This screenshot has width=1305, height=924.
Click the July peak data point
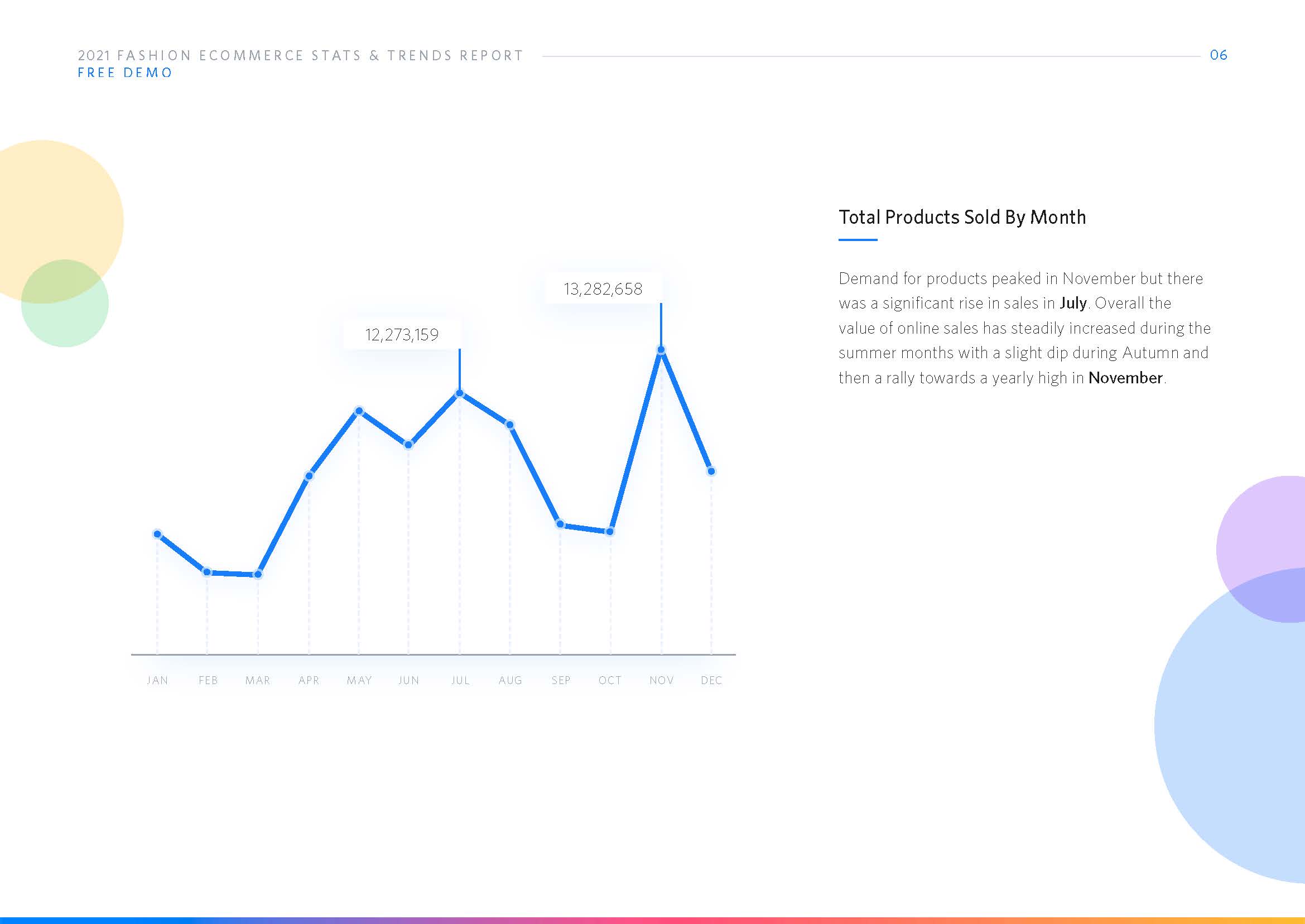tap(460, 393)
